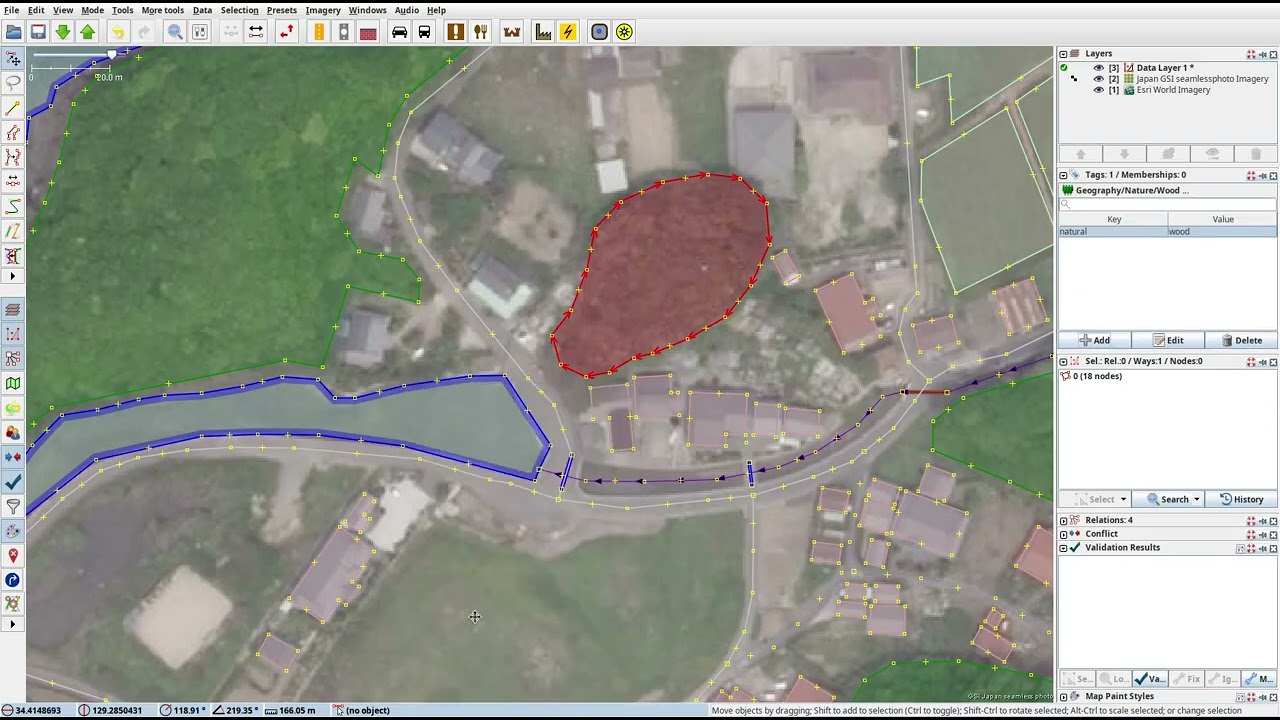
Task: Click the yellow sun icon in toolbar
Action: coord(624,32)
